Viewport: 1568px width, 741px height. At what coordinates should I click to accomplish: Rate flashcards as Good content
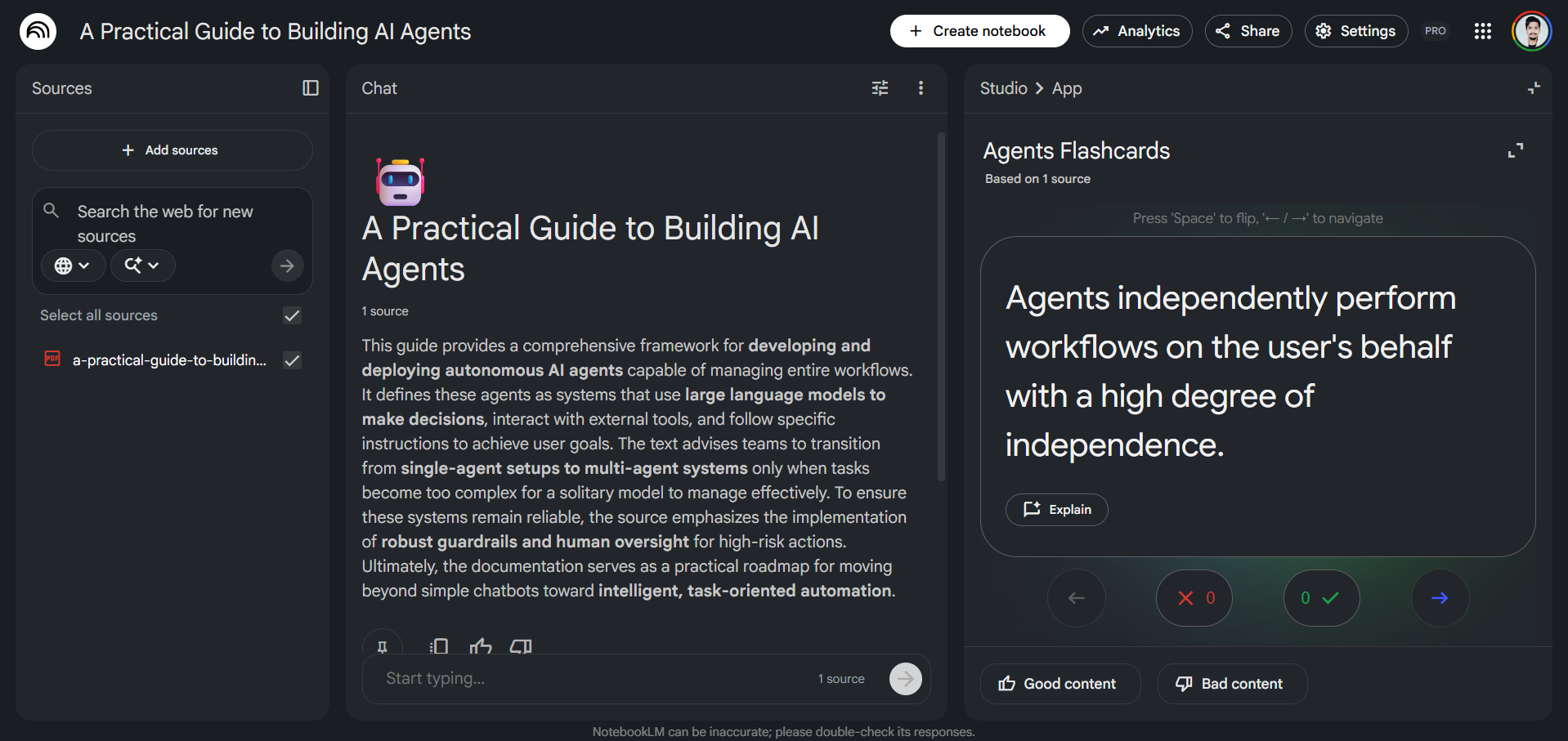[x=1060, y=684]
